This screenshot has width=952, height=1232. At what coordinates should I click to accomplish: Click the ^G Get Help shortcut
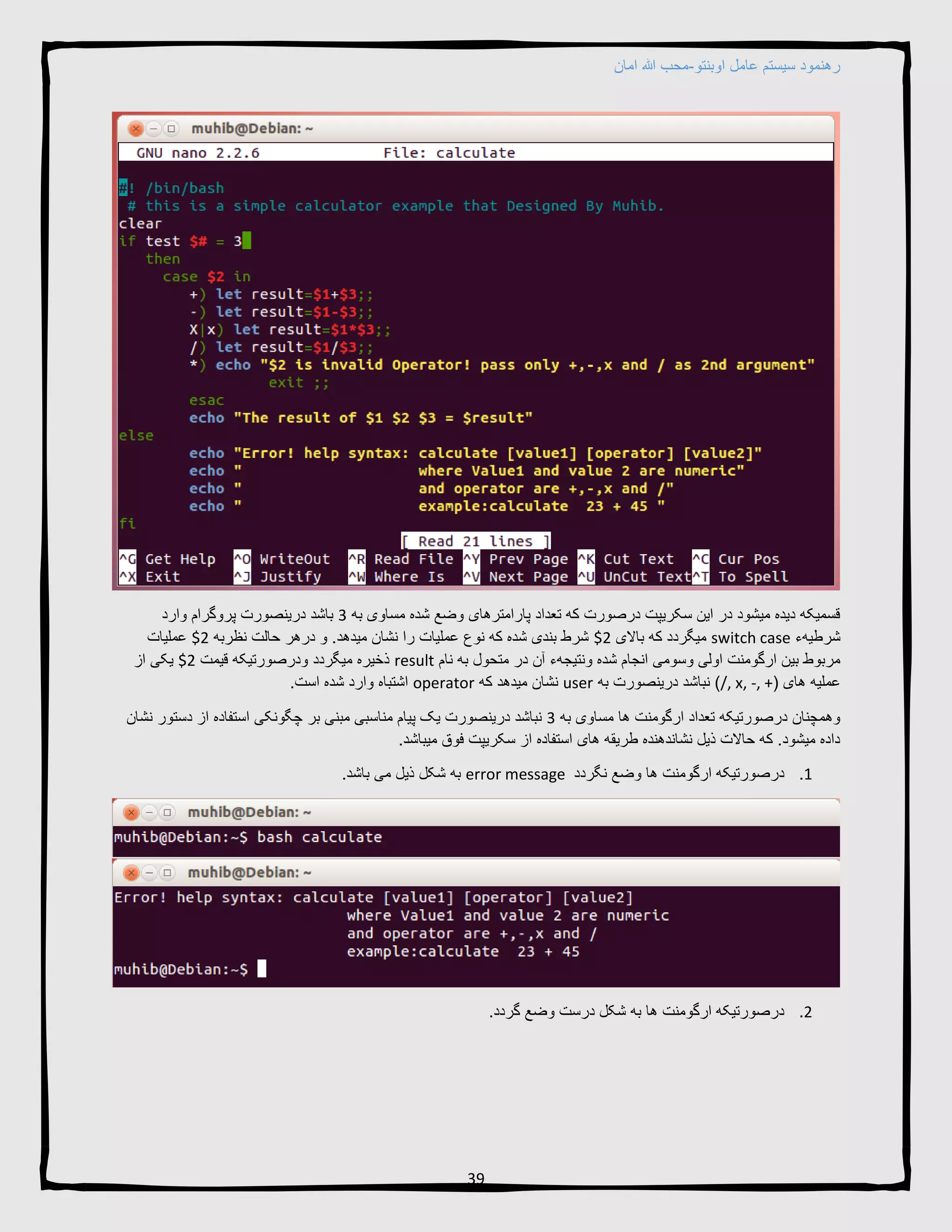pyautogui.click(x=167, y=559)
